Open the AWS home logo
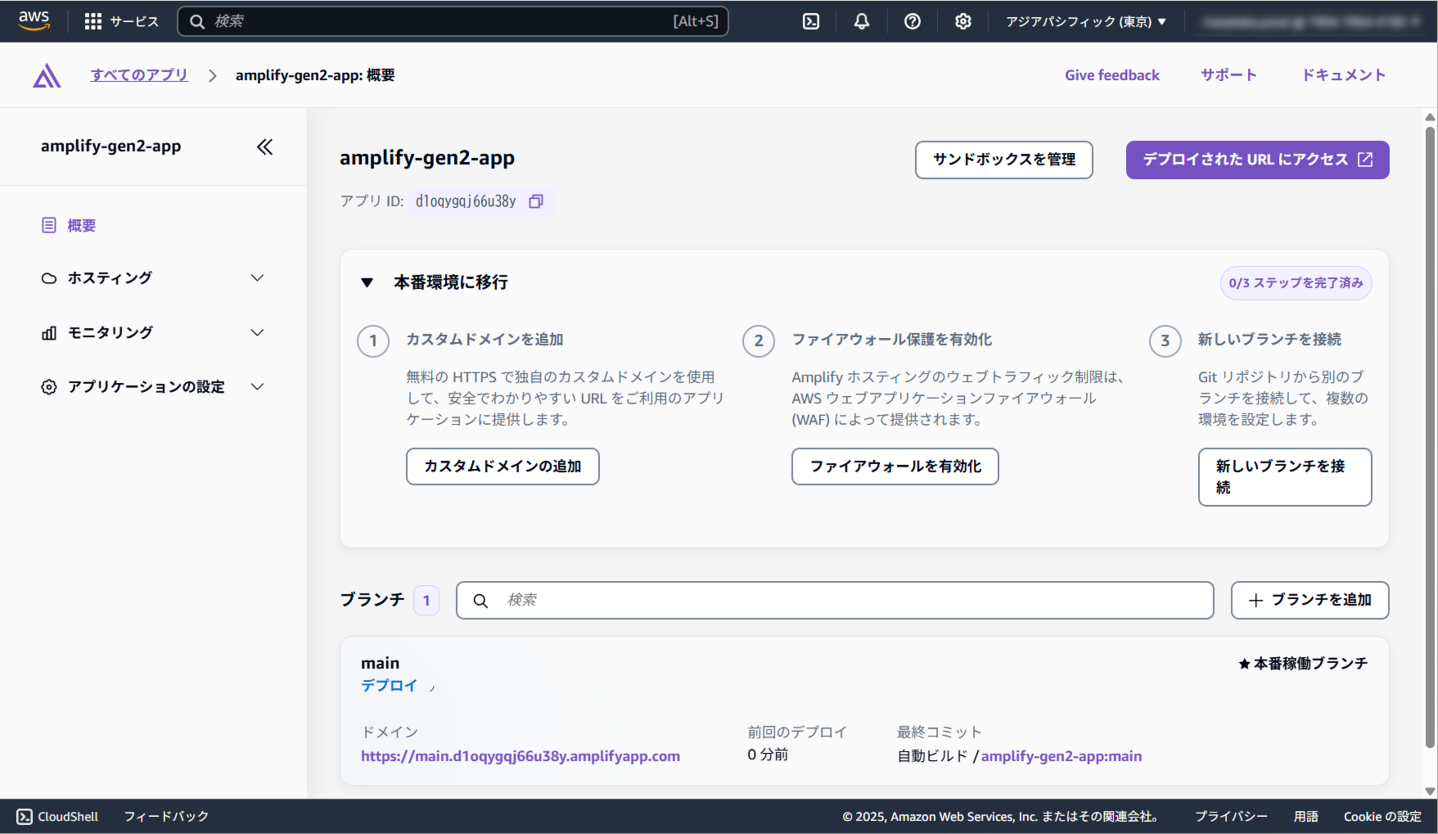This screenshot has height=834, width=1438. coord(34,21)
